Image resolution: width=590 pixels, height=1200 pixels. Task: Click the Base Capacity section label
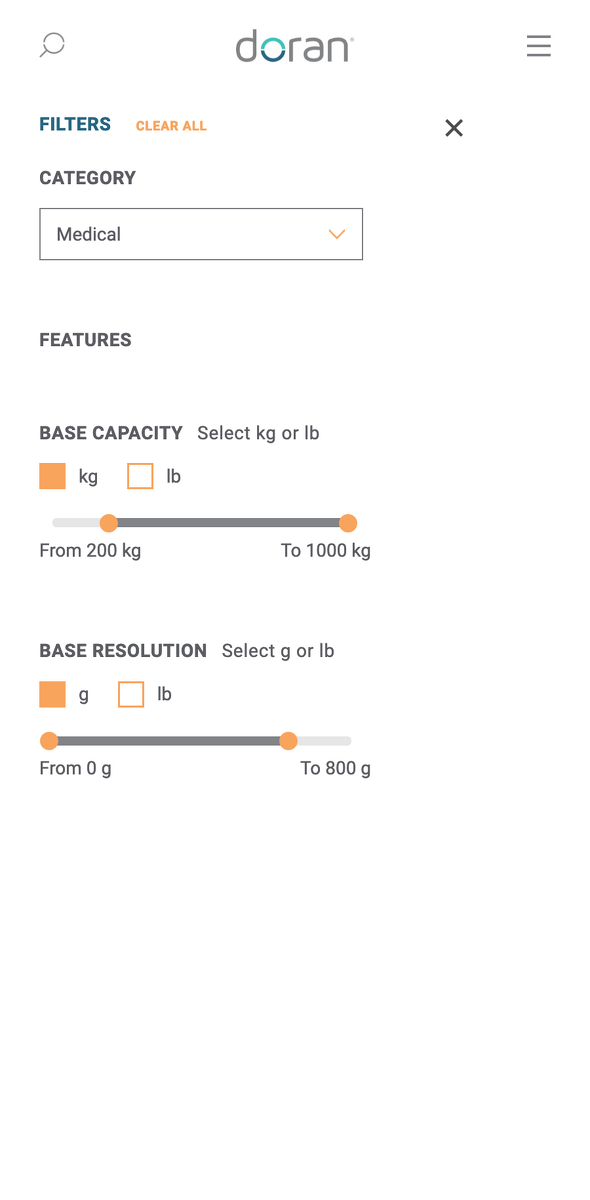[x=111, y=433]
